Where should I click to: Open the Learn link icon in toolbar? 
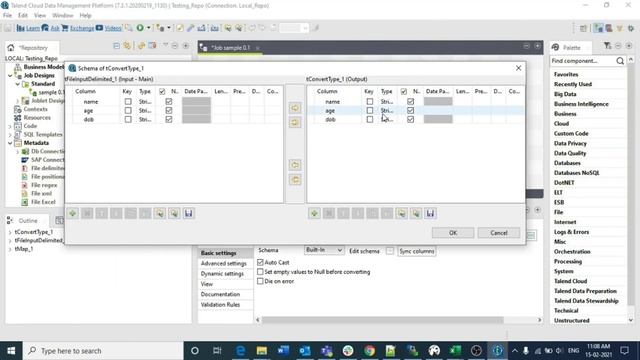(28, 28)
